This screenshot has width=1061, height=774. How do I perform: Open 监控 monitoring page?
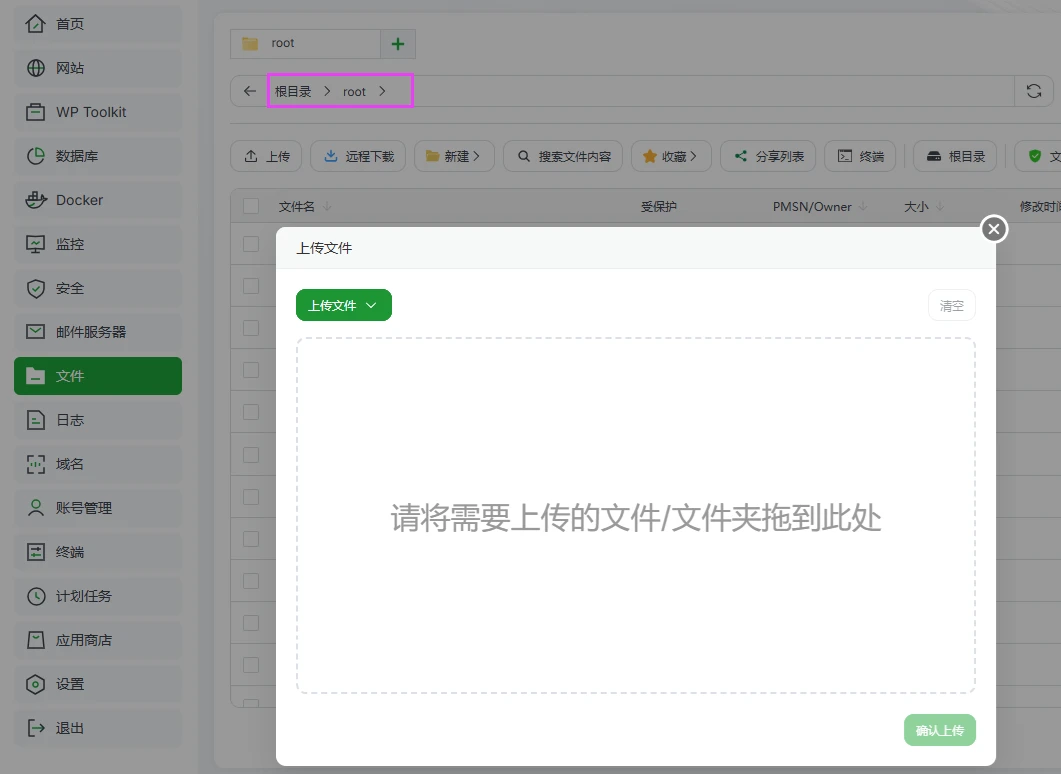pyautogui.click(x=97, y=244)
